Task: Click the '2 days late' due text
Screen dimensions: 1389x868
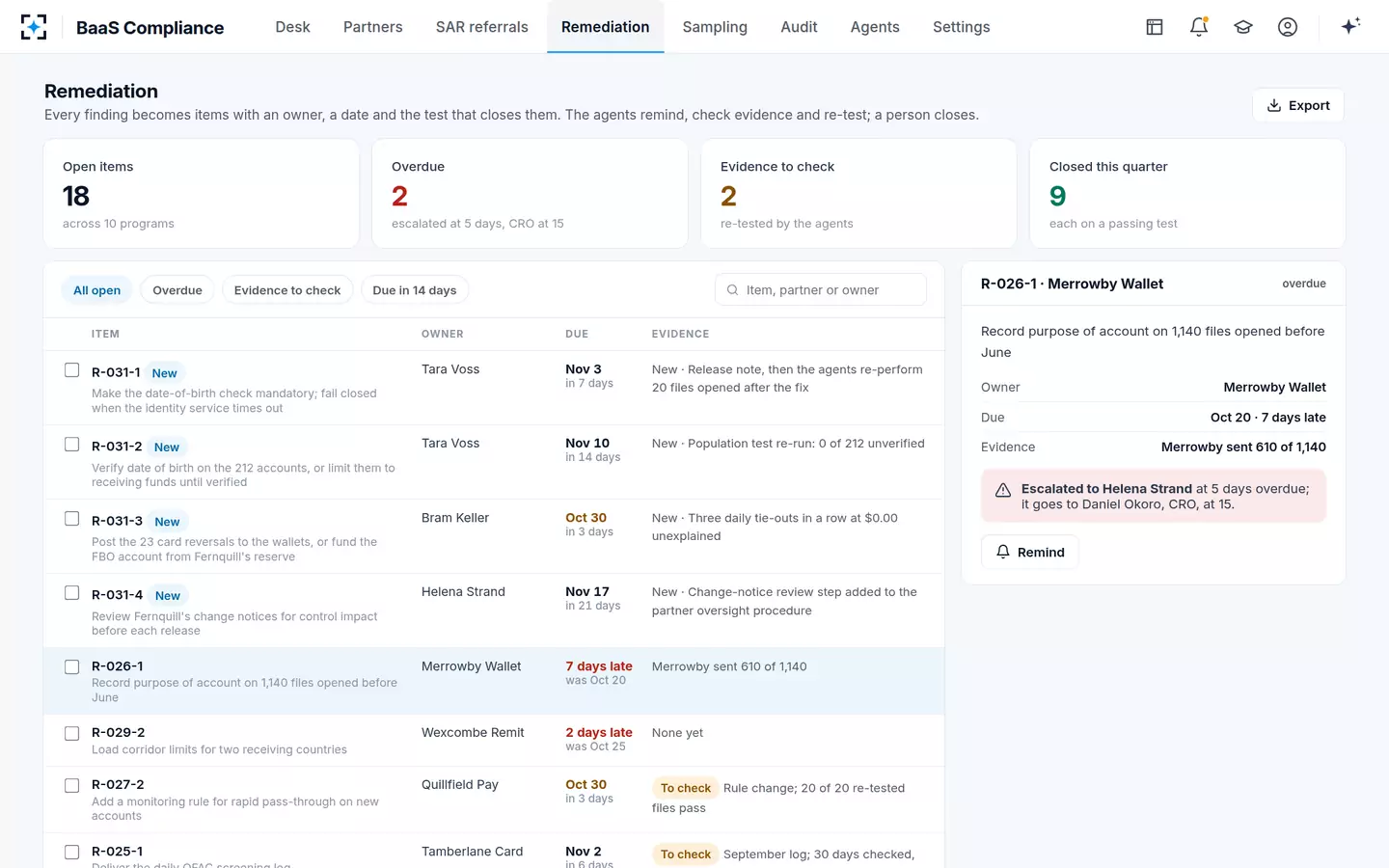Action: [599, 733]
